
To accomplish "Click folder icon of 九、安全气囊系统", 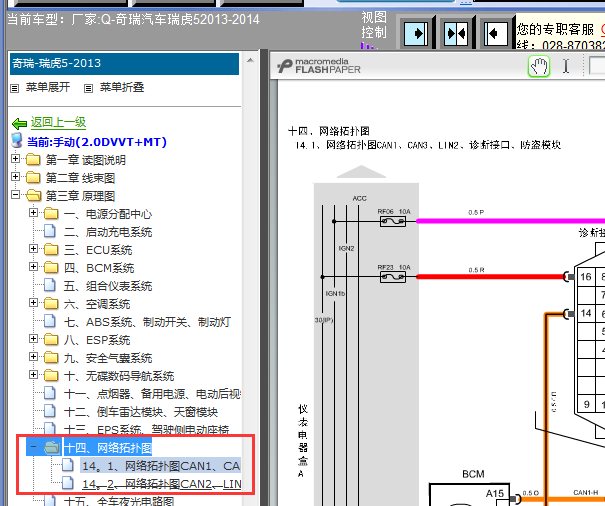I will (x=51, y=357).
